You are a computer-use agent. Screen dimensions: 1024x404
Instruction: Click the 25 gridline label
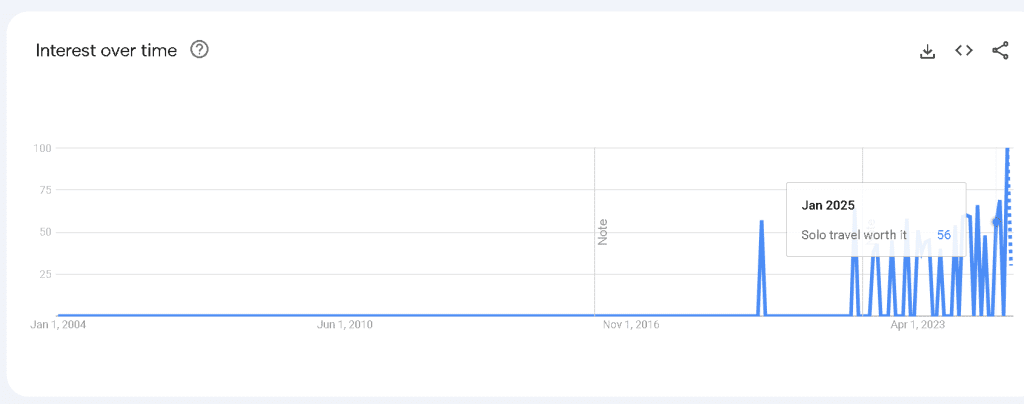click(44, 274)
